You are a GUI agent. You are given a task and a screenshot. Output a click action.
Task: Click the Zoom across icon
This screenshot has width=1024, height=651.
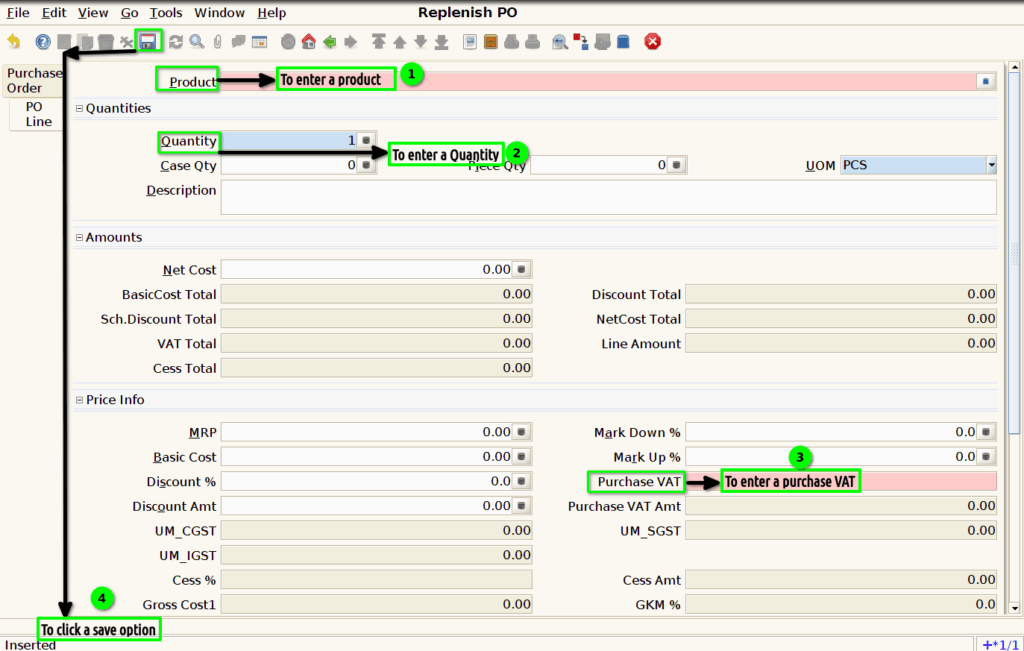coord(560,42)
